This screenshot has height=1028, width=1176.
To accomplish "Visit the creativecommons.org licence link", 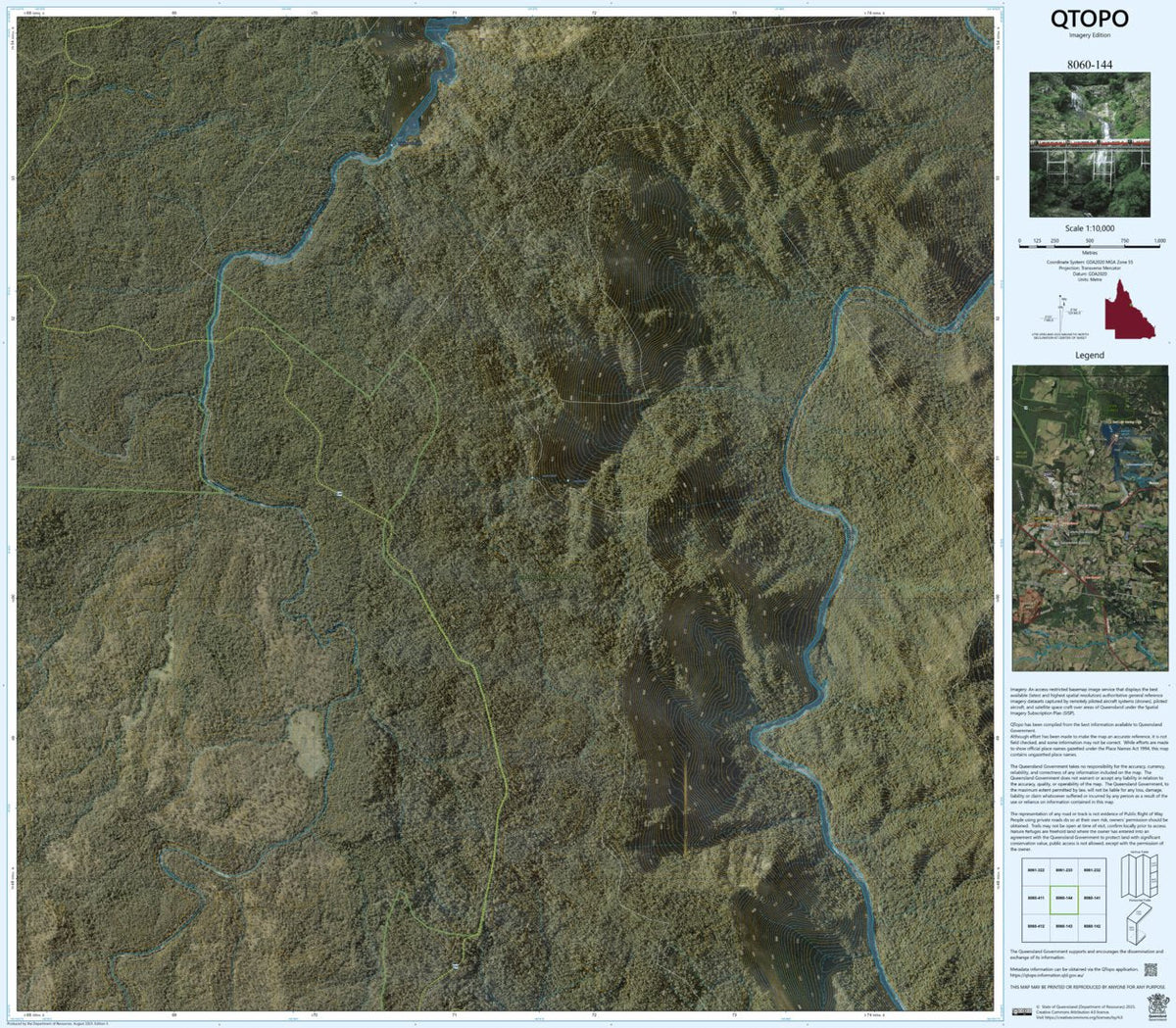I will [1079, 1017].
